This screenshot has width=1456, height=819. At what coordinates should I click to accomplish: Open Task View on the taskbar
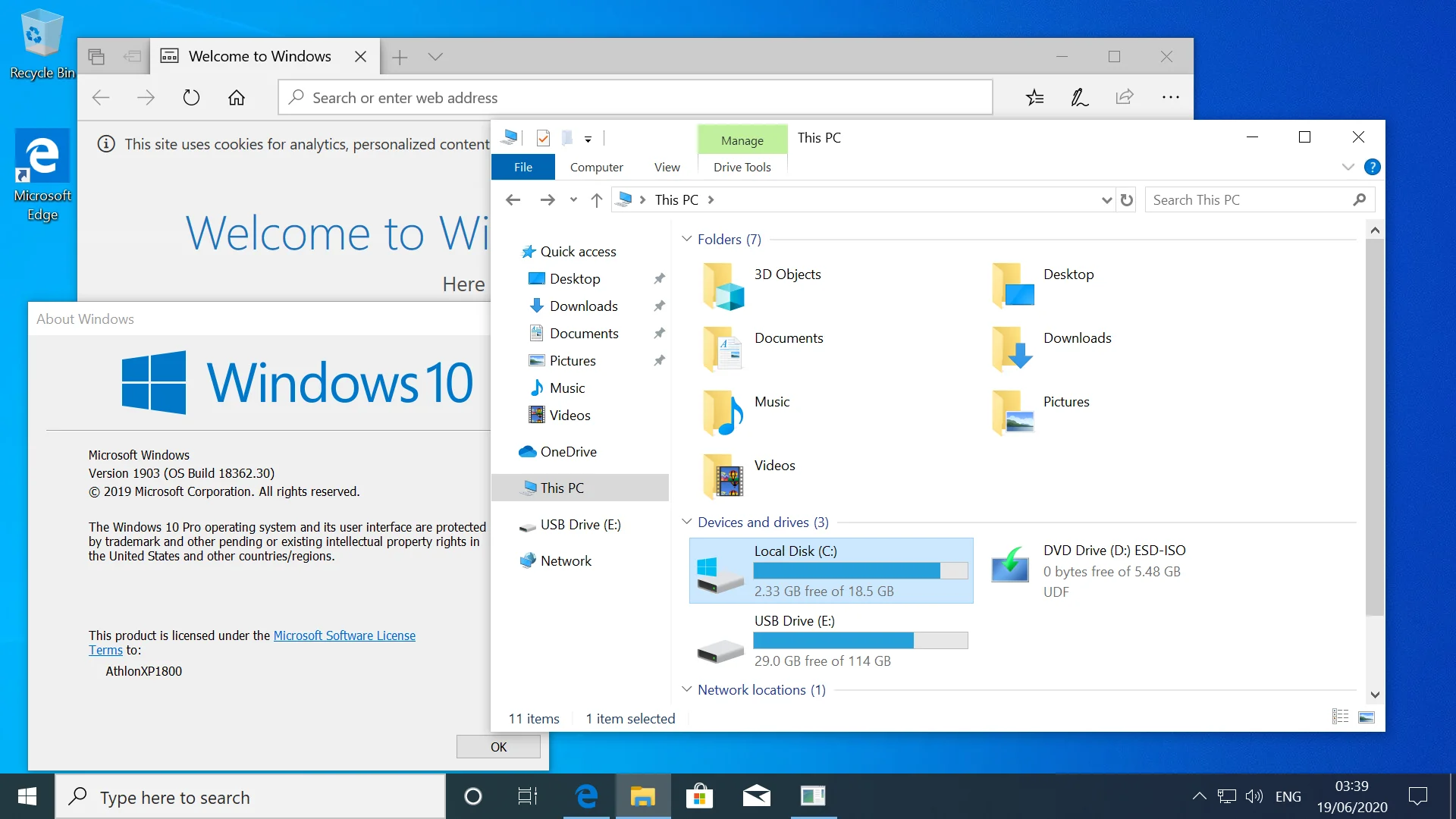point(527,796)
